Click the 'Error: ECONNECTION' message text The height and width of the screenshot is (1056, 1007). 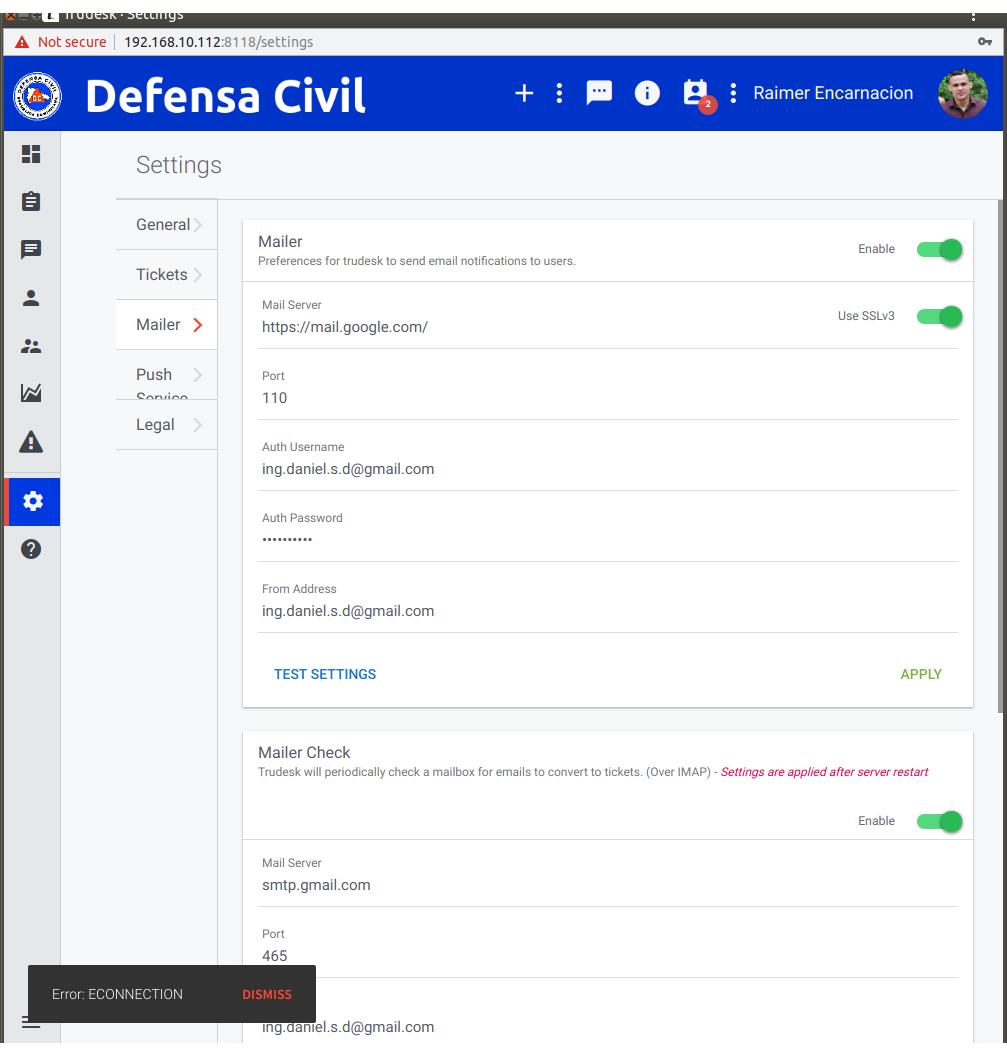click(x=117, y=995)
